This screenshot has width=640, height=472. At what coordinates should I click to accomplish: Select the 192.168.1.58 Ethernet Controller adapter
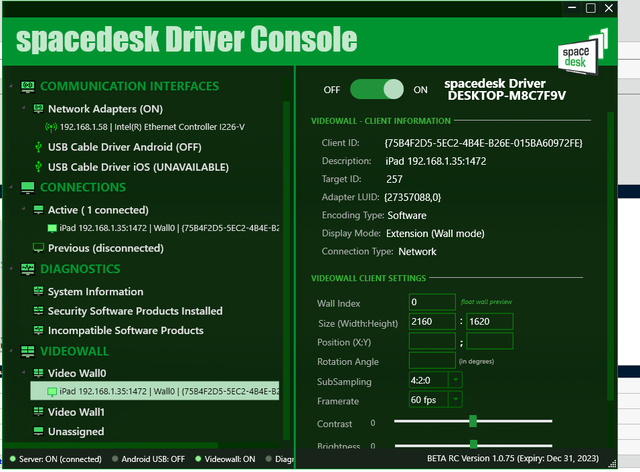click(x=152, y=127)
